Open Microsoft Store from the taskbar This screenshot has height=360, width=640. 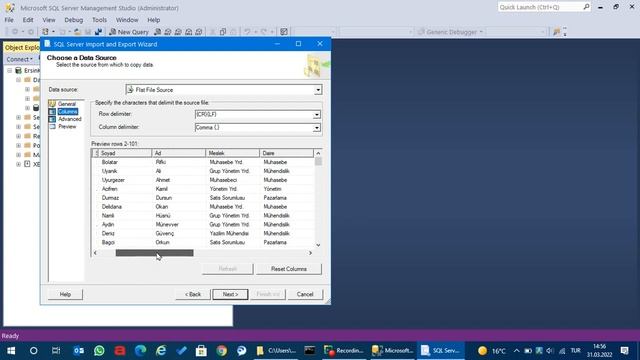pyautogui.click(x=201, y=351)
